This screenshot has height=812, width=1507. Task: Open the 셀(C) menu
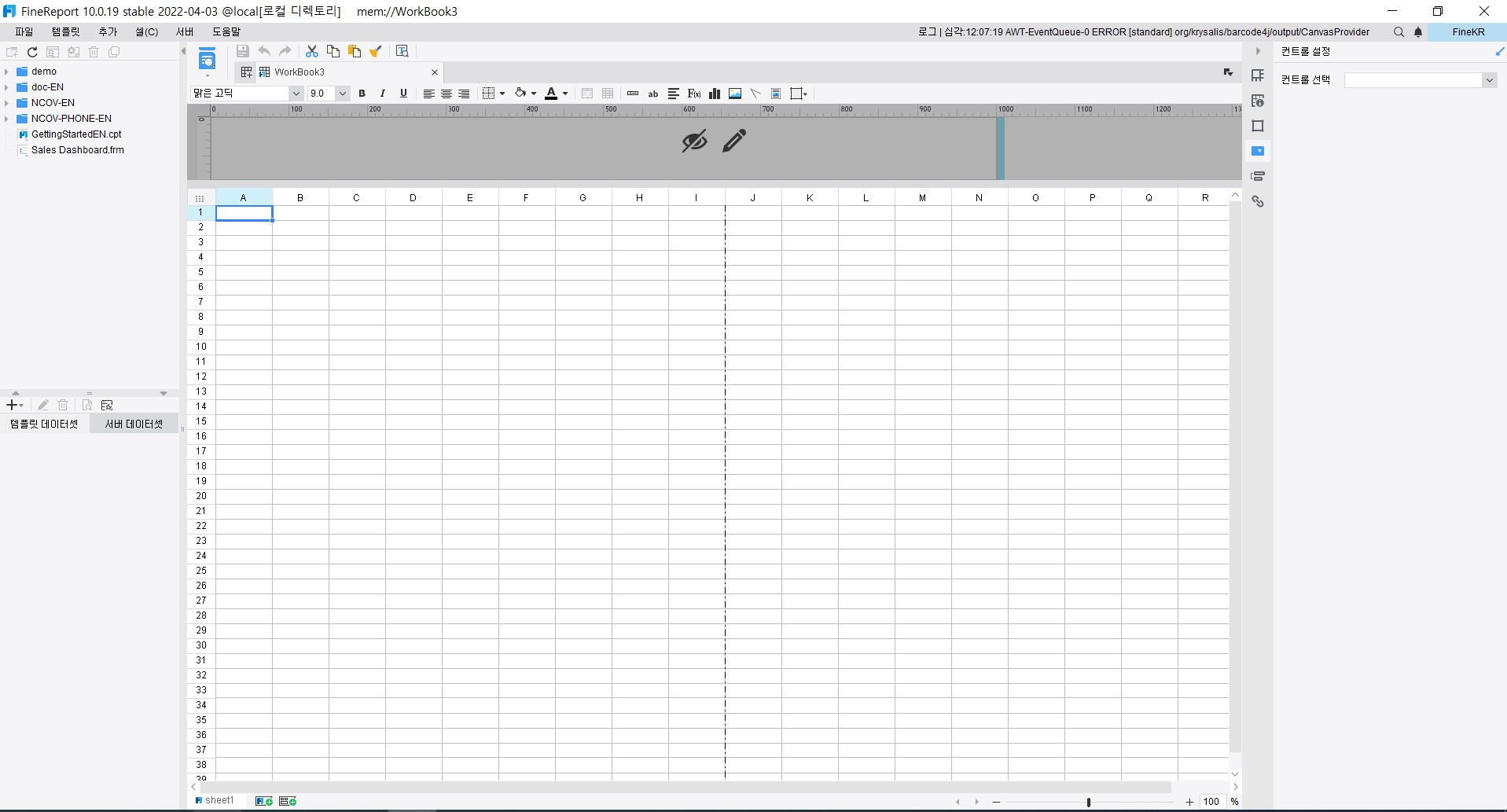[147, 32]
